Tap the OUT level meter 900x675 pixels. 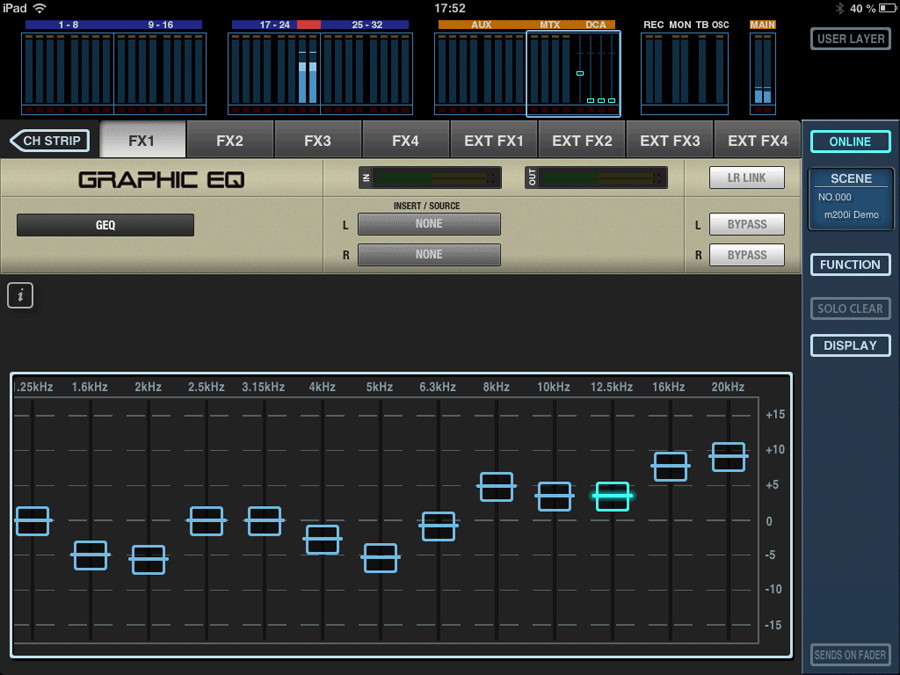tap(596, 178)
